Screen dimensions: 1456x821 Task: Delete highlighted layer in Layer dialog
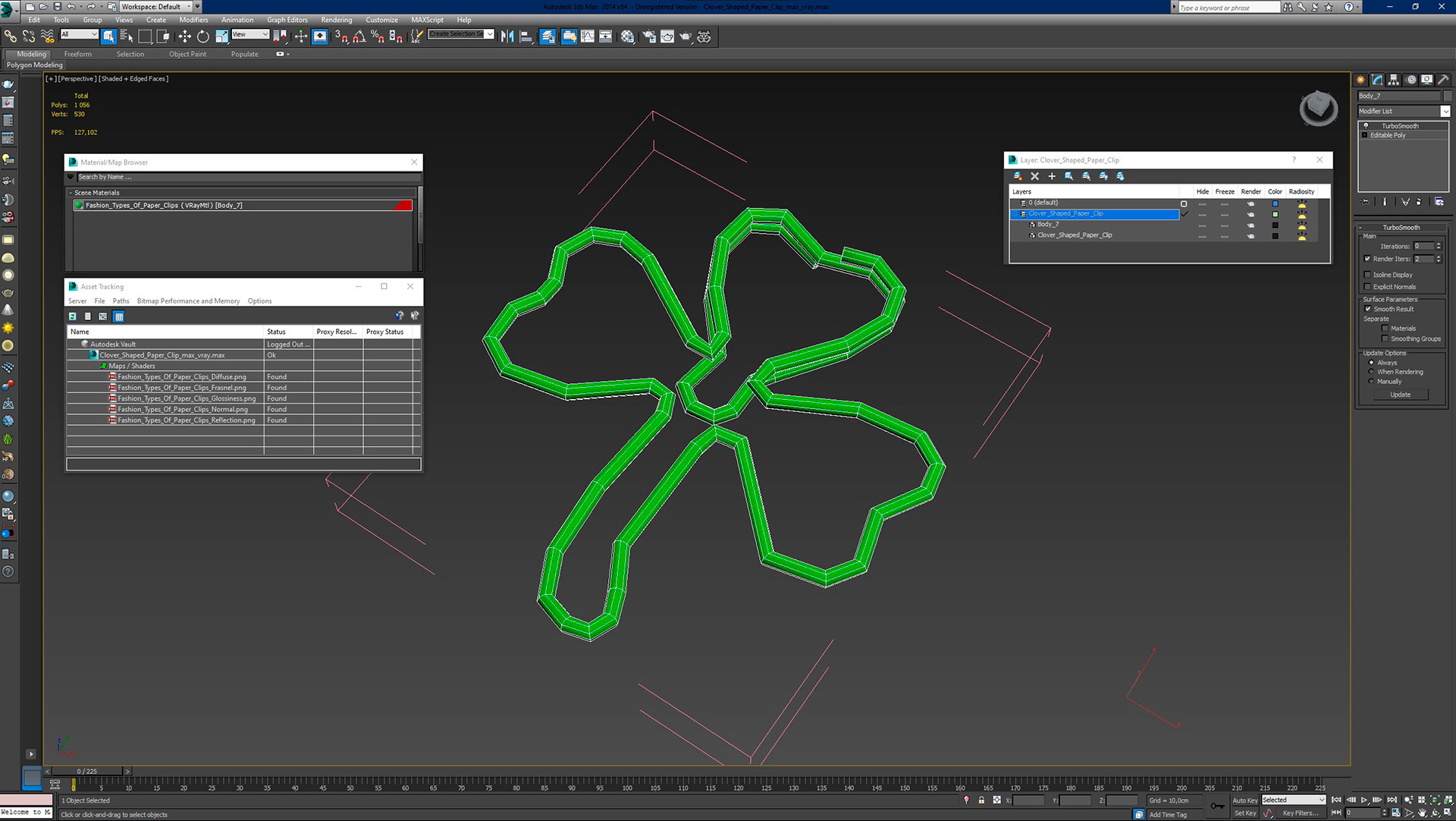[x=1034, y=176]
